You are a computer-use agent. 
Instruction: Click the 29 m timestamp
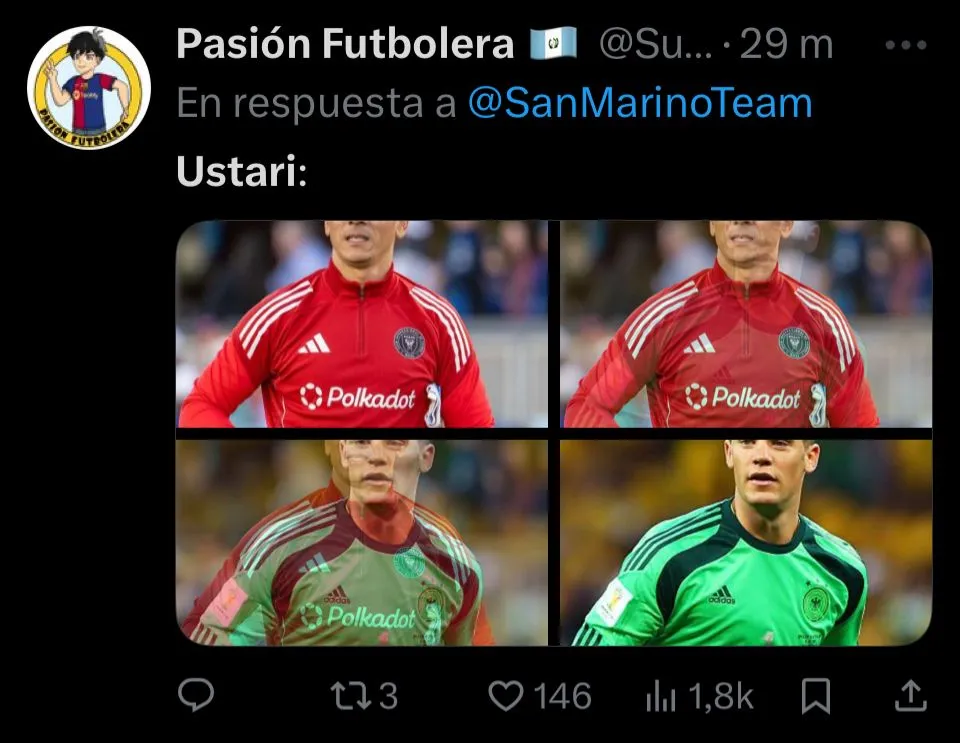coord(787,45)
